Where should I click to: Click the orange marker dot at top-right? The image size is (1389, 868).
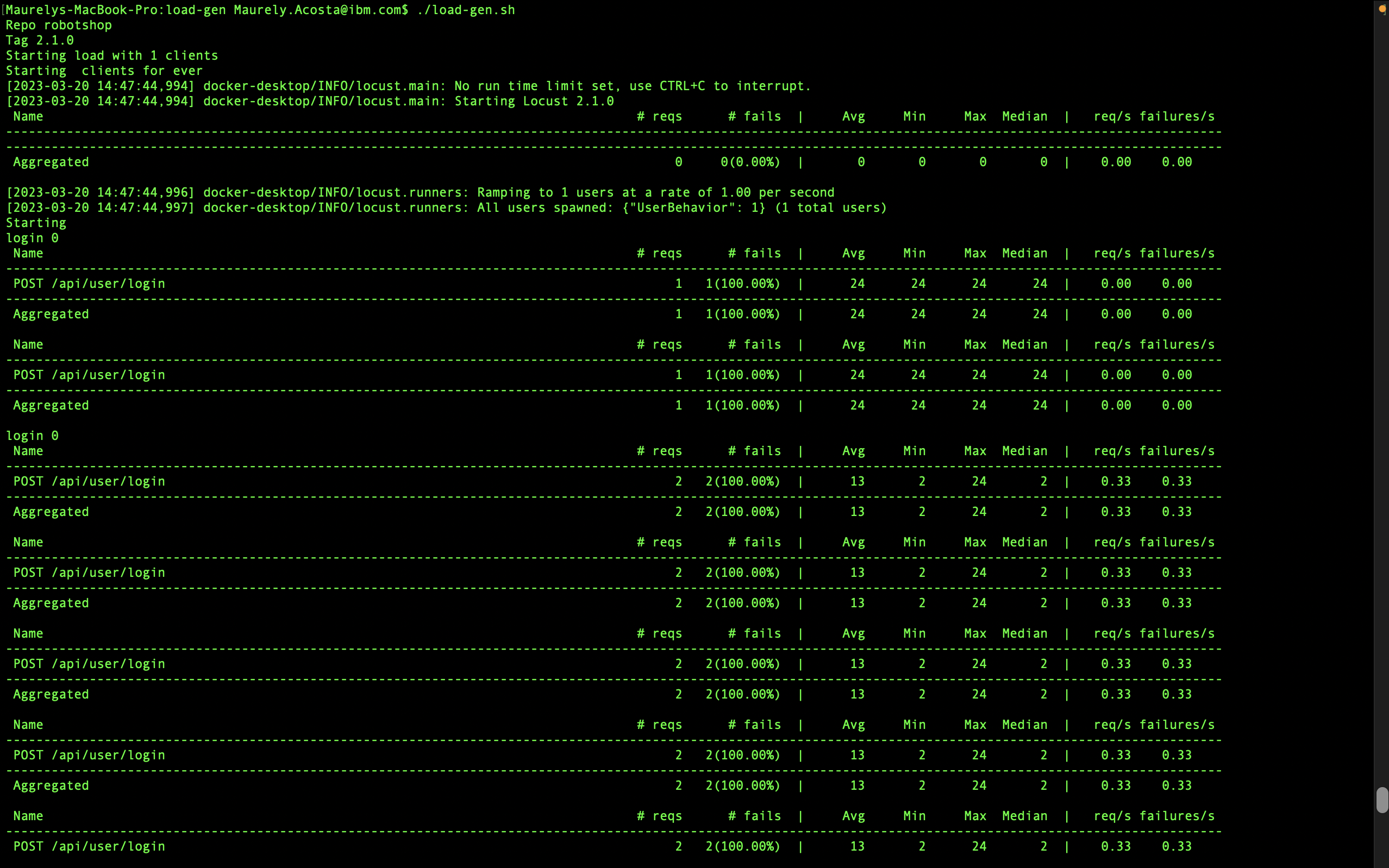1382,9
